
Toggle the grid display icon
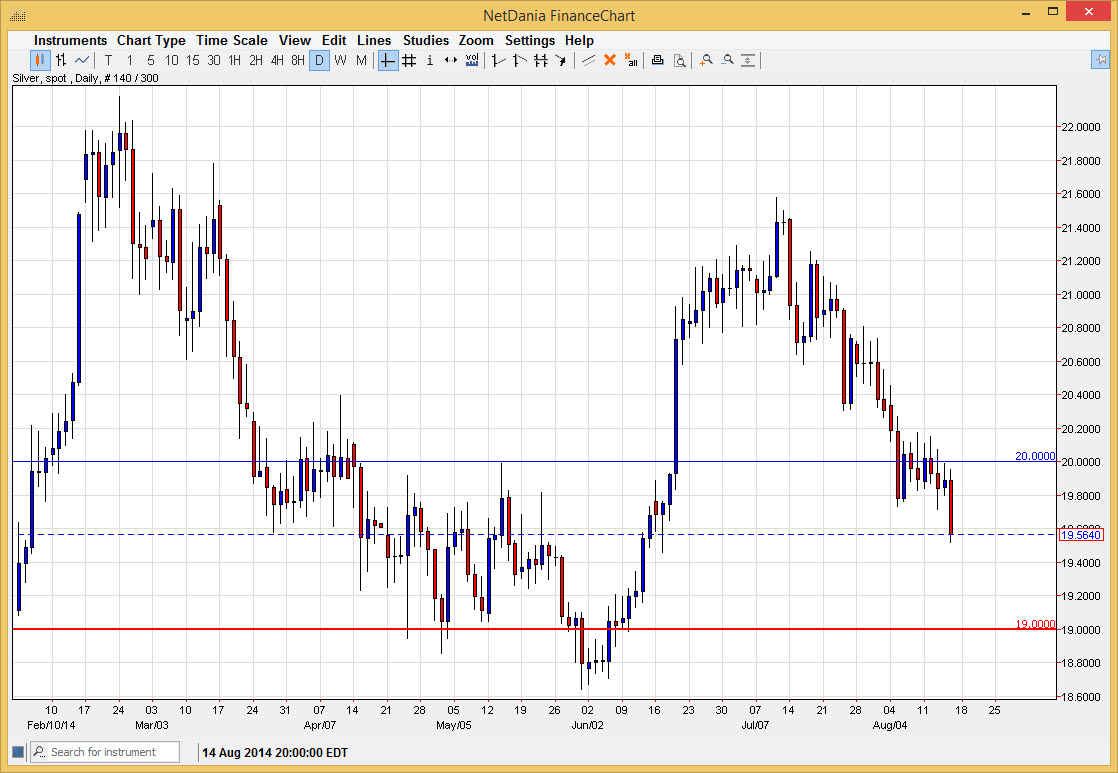point(408,60)
